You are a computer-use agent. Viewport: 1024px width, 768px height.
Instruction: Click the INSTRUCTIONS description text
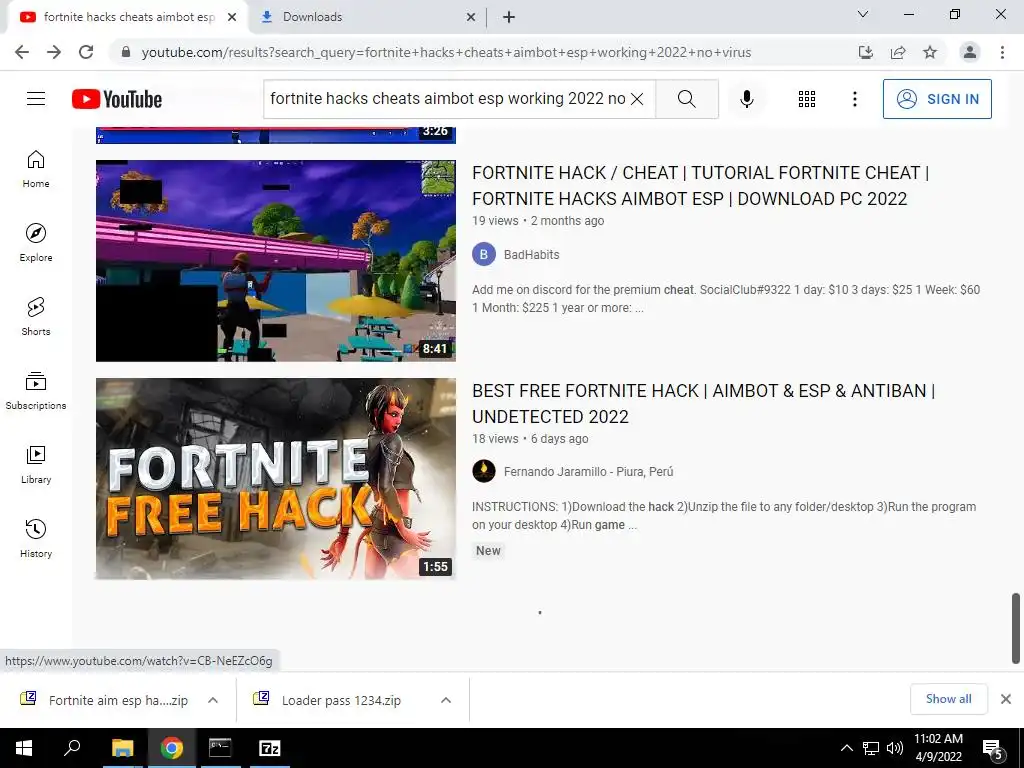[x=724, y=516]
